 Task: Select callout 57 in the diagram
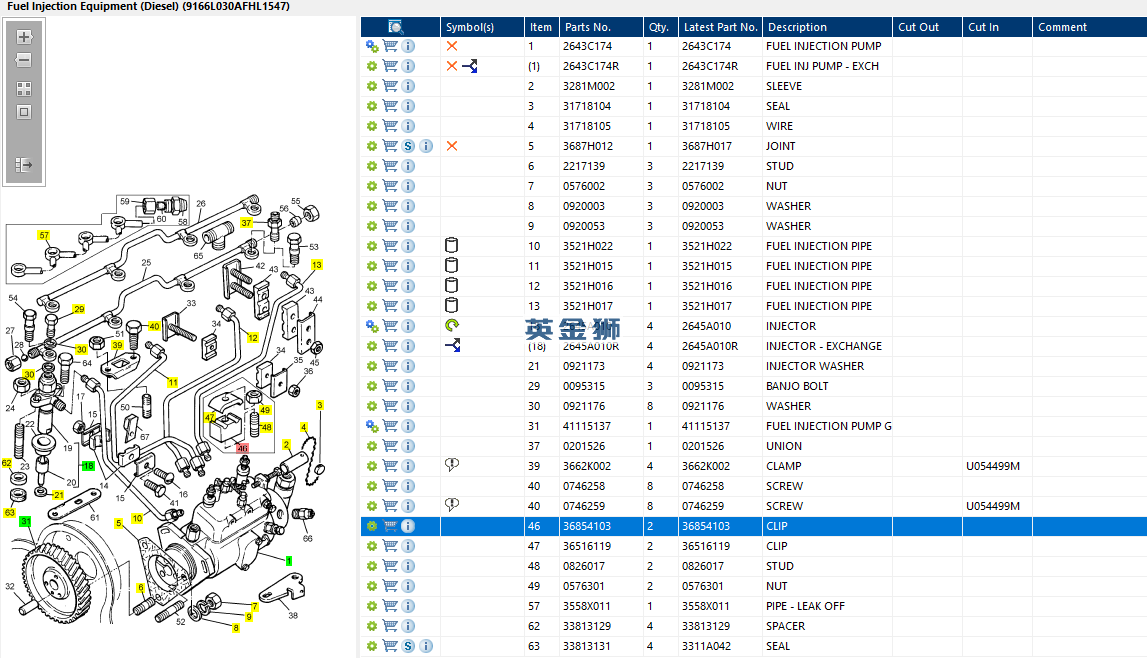(44, 235)
